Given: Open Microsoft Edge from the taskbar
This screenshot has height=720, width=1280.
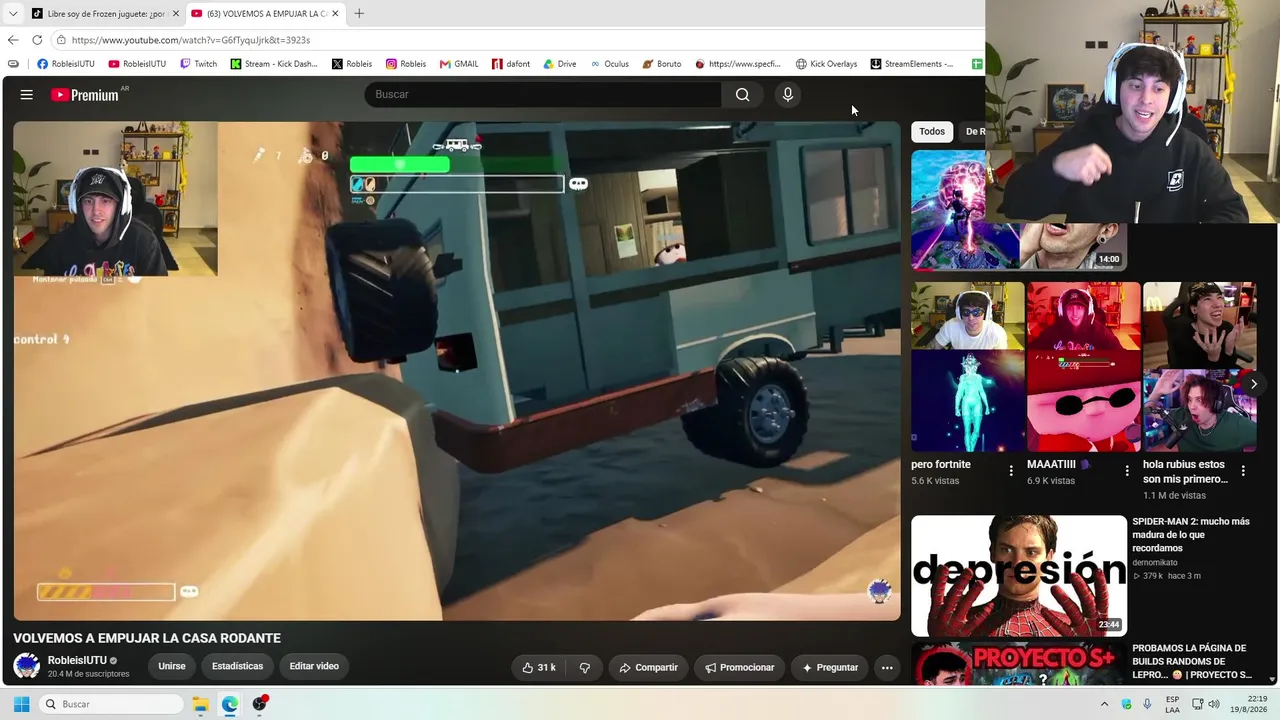Looking at the screenshot, I should coord(230,704).
